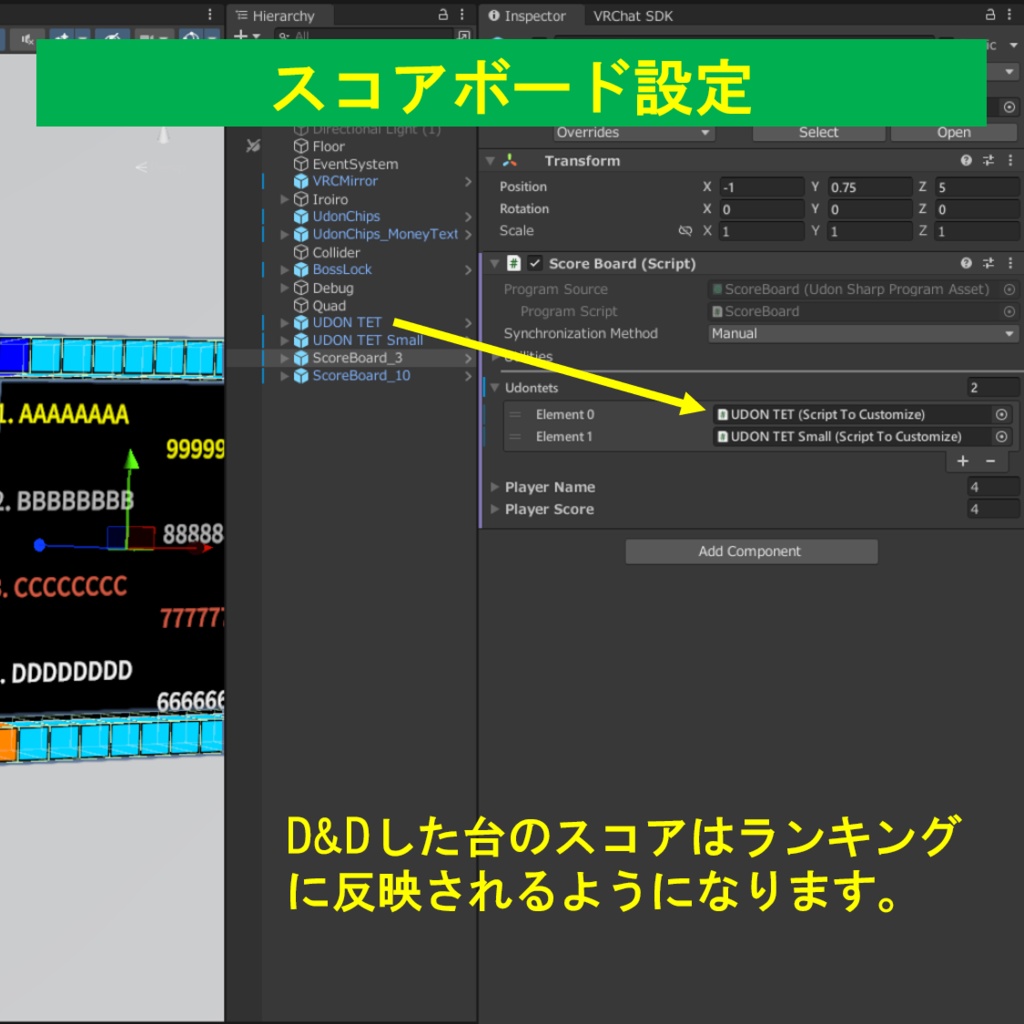This screenshot has height=1024, width=1024.
Task: Click the Floor object cube icon
Action: [300, 146]
